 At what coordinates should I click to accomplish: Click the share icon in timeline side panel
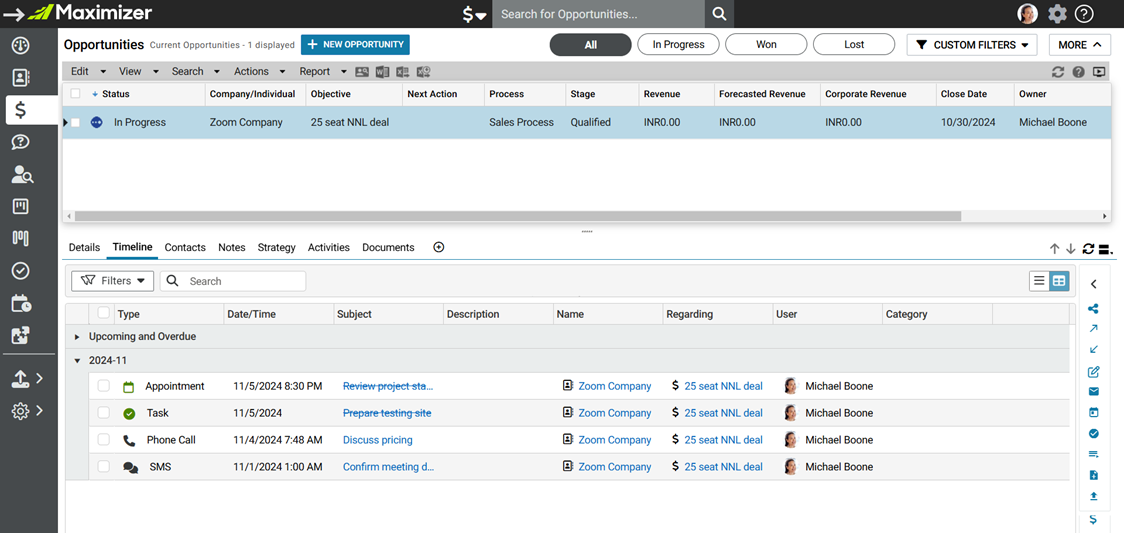point(1093,309)
